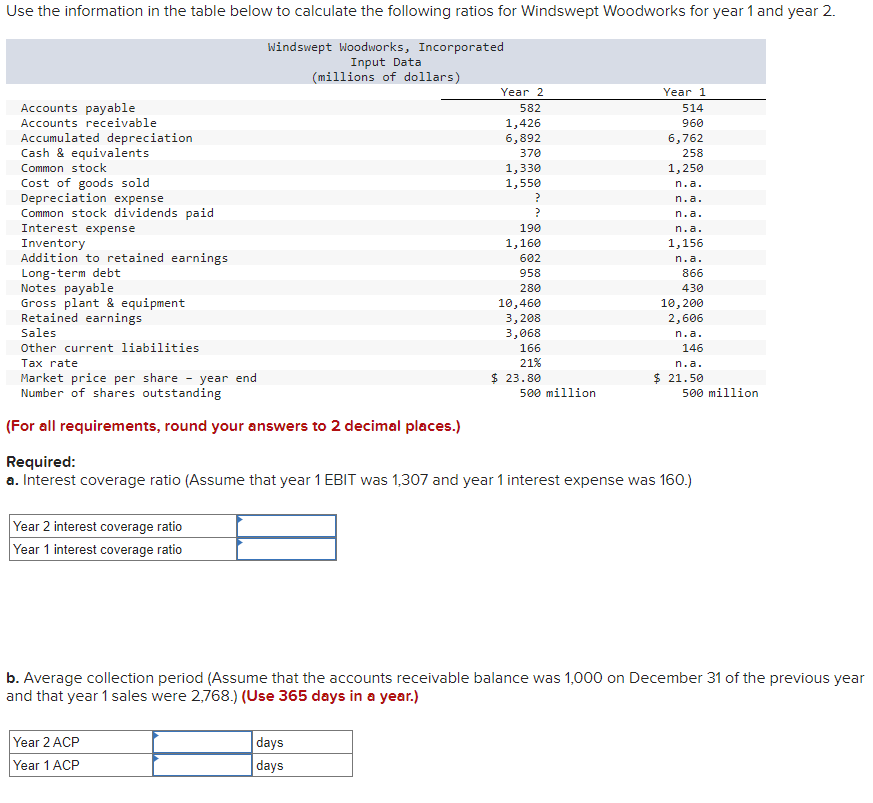Click the Interest expense value 190
Viewport: 873px width, 803px height.
tap(532, 227)
